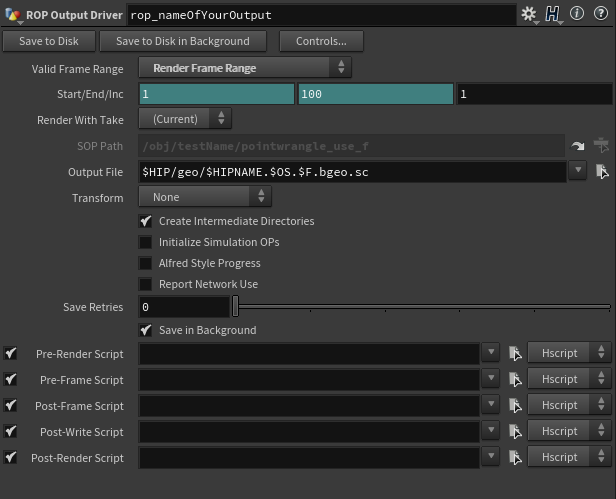The width and height of the screenshot is (616, 499).
Task: Open the Controls... button
Action: tap(321, 41)
